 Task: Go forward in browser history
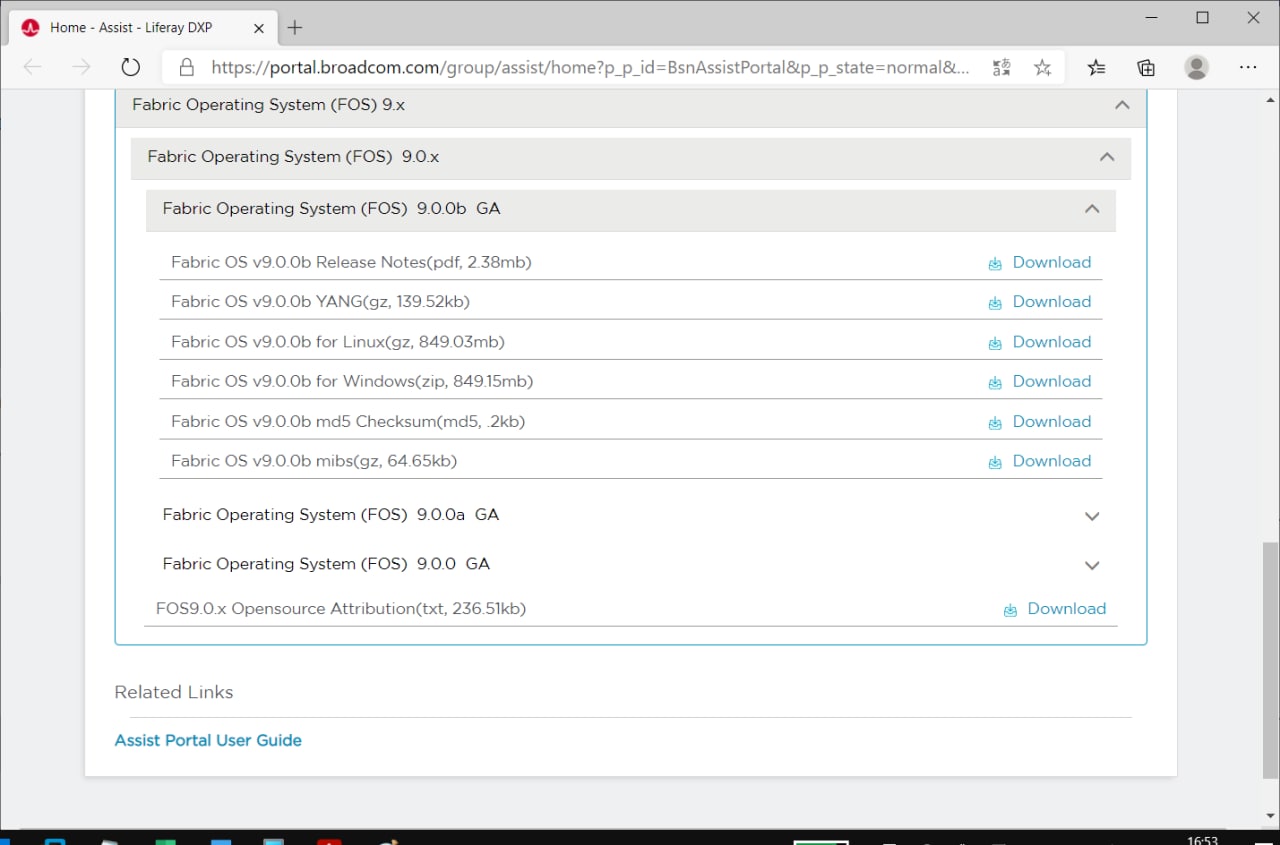[81, 67]
